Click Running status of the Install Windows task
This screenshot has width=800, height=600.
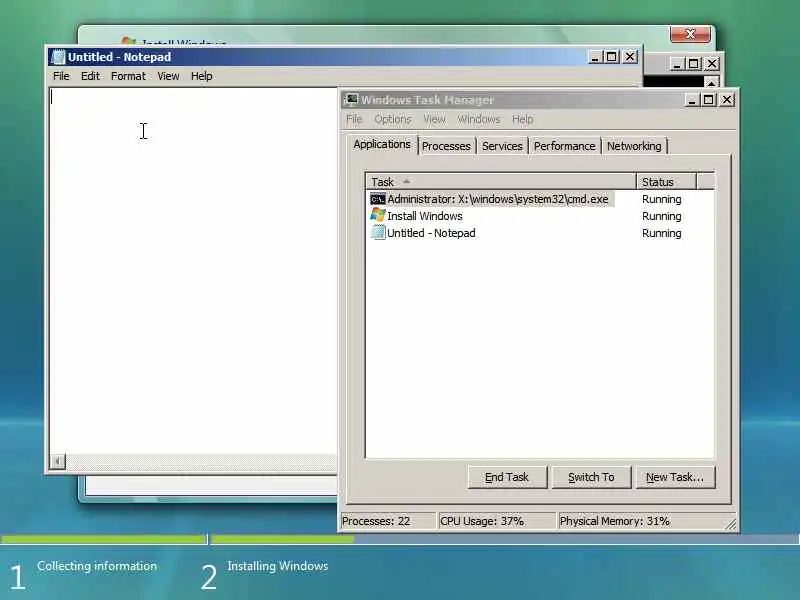point(662,216)
